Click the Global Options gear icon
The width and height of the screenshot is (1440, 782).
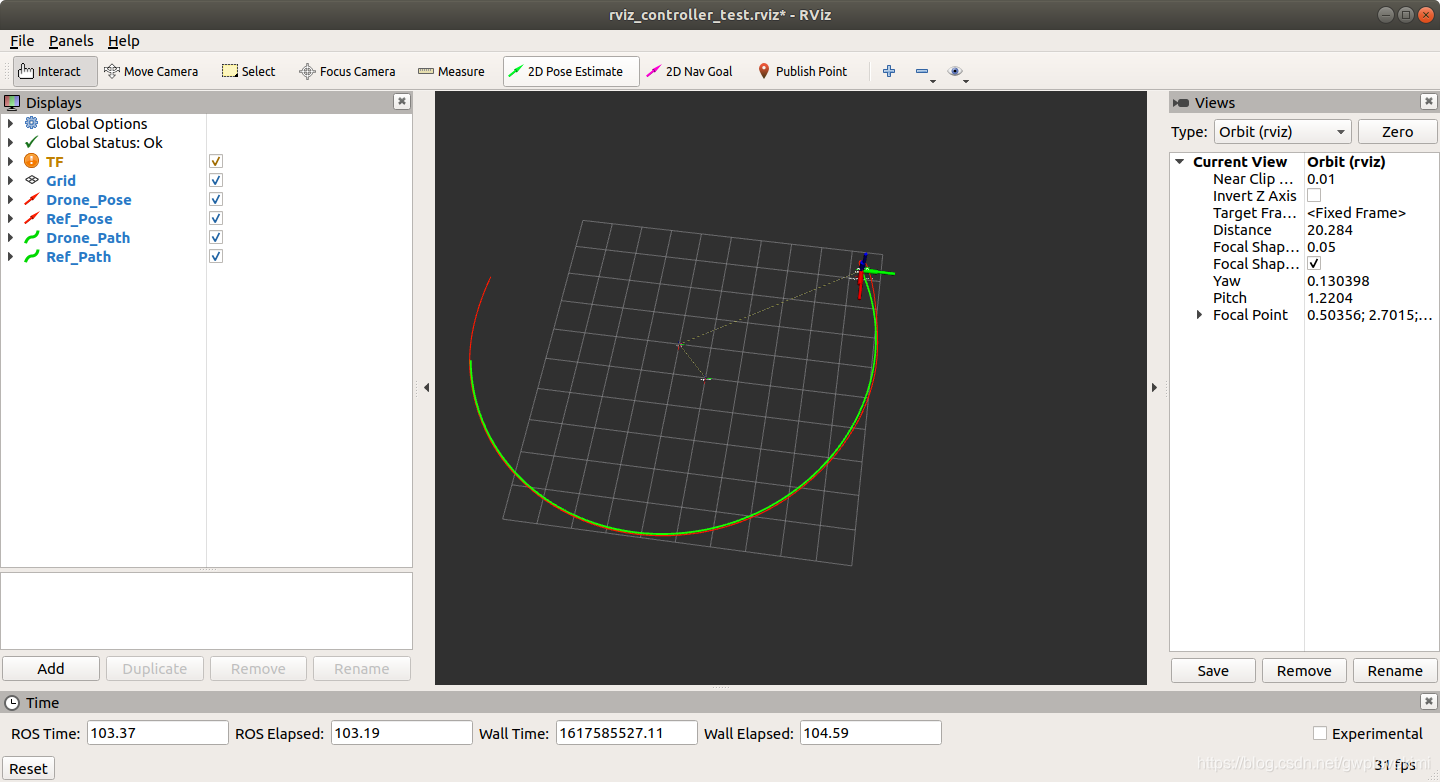coord(31,123)
